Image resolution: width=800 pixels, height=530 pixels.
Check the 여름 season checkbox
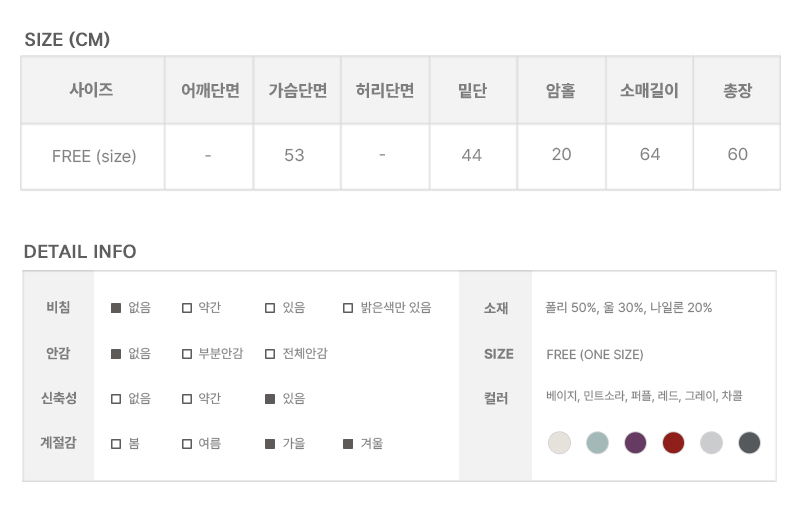(x=187, y=443)
